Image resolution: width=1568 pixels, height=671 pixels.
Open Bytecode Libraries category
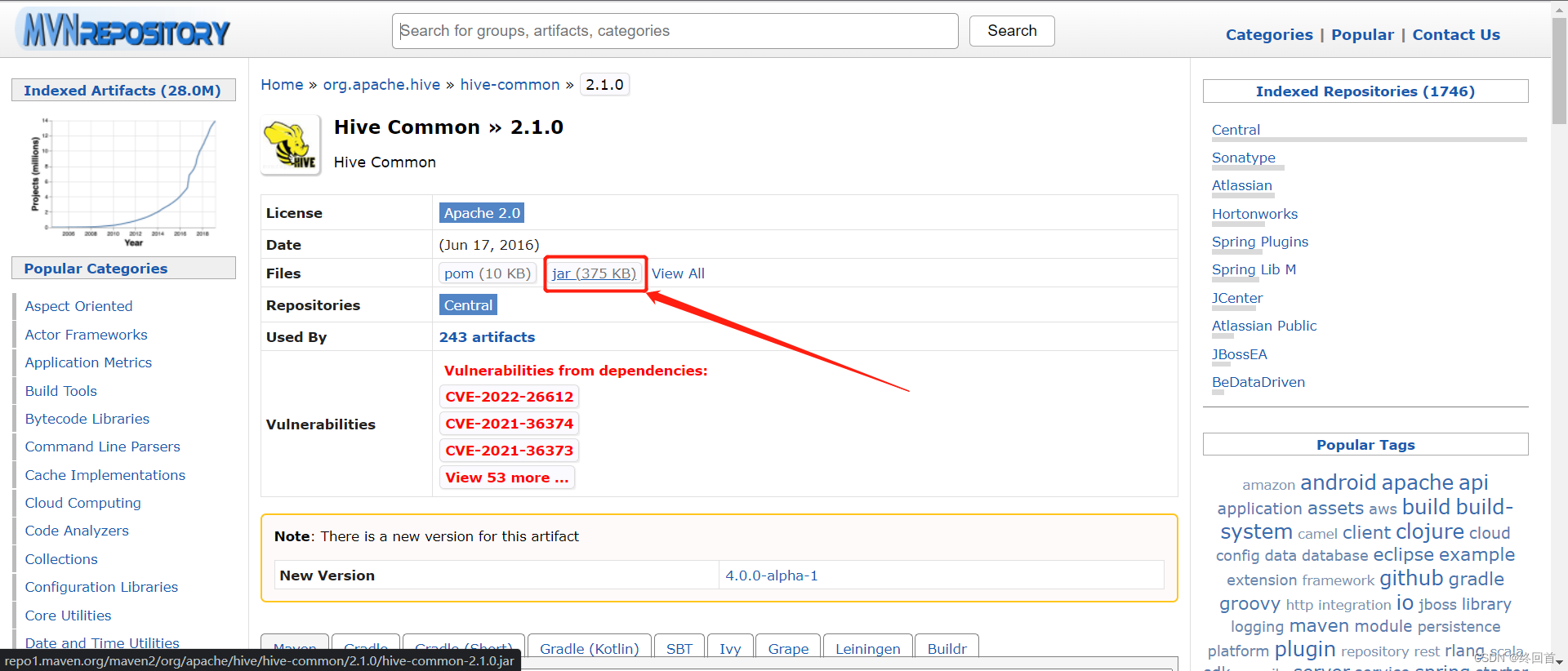click(x=87, y=419)
